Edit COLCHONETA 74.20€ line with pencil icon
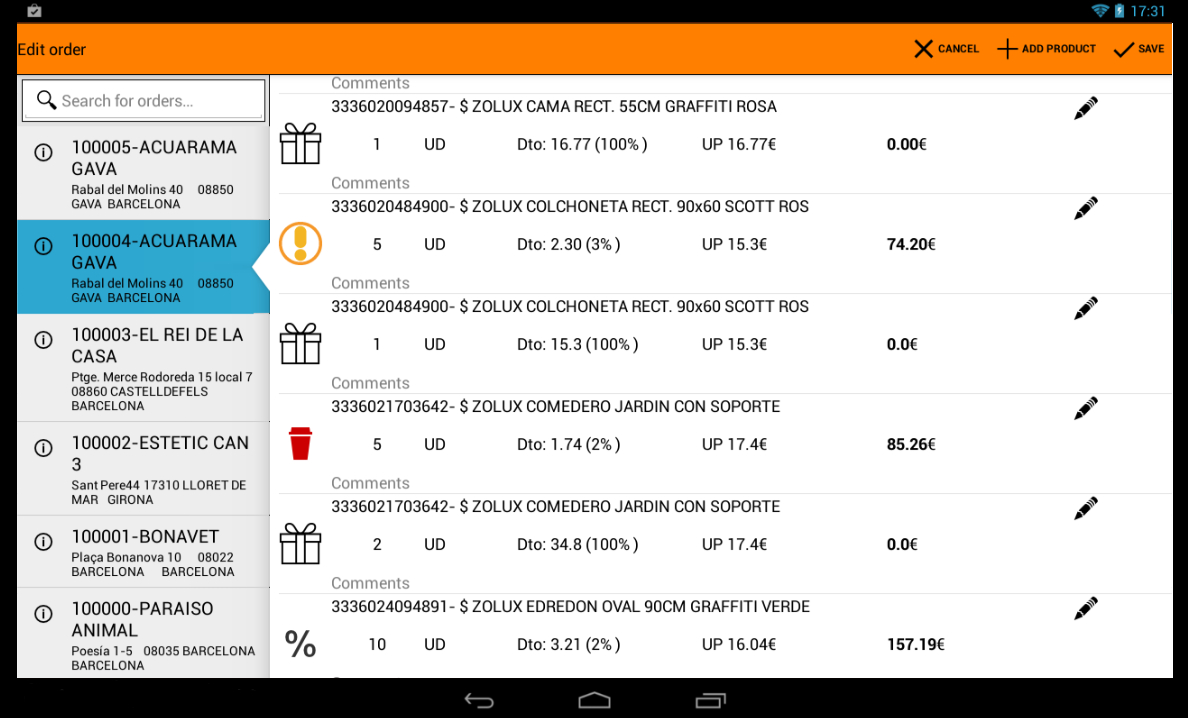 tap(1086, 208)
